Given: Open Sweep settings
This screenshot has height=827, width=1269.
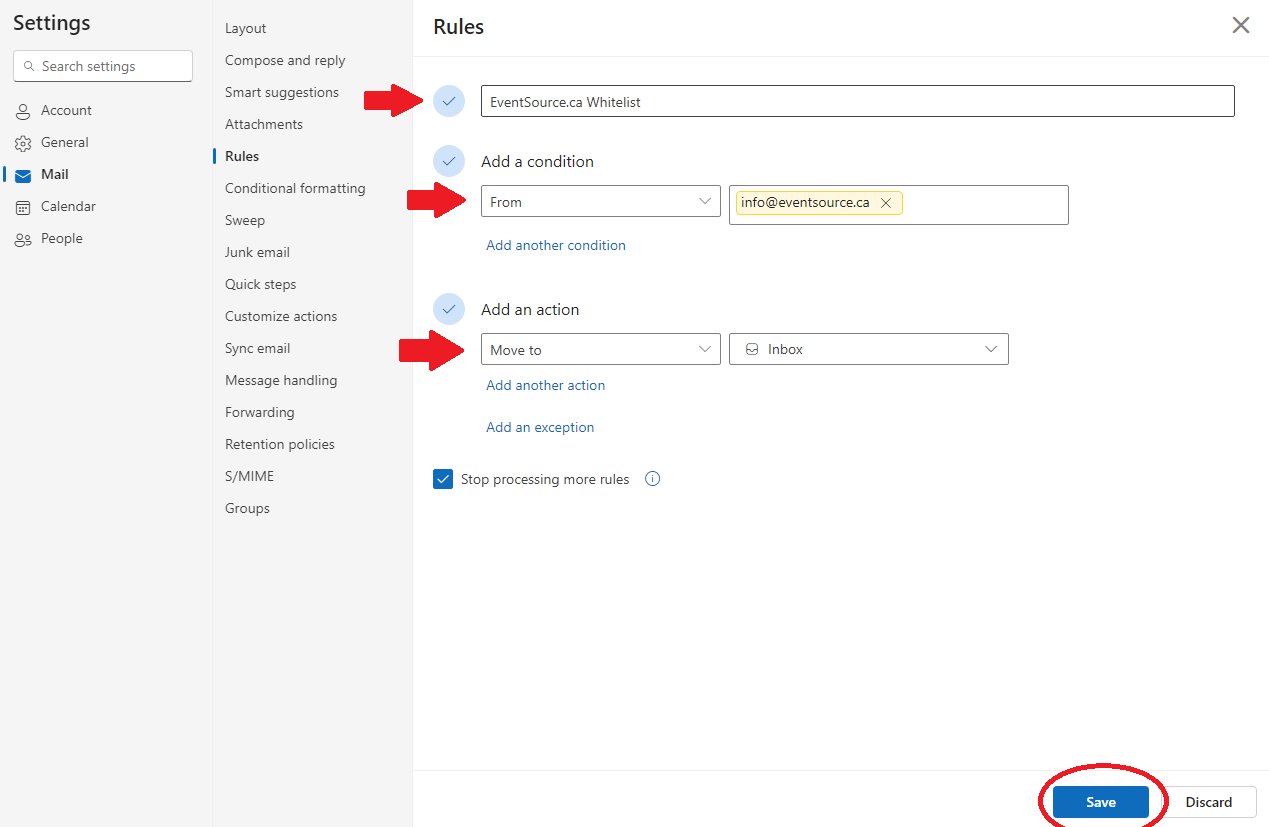Looking at the screenshot, I should click(x=245, y=221).
